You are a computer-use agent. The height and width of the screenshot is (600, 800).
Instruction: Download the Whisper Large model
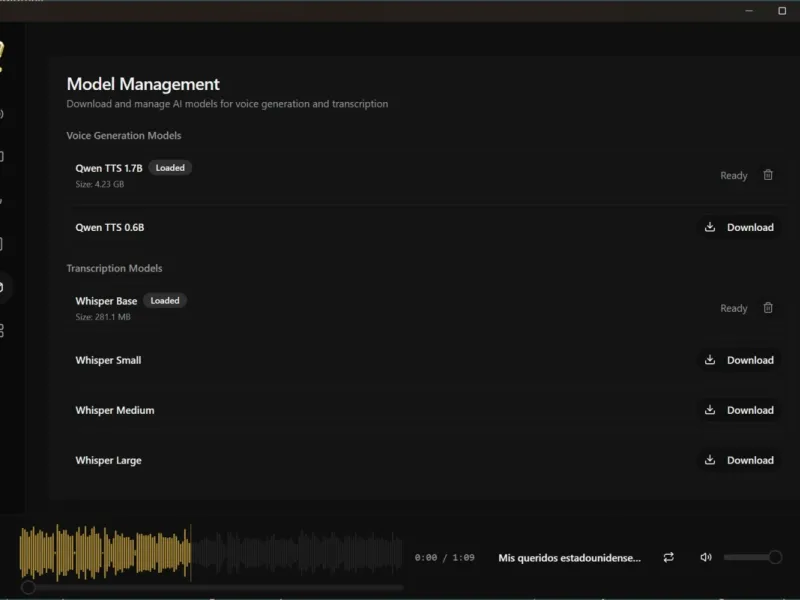739,460
